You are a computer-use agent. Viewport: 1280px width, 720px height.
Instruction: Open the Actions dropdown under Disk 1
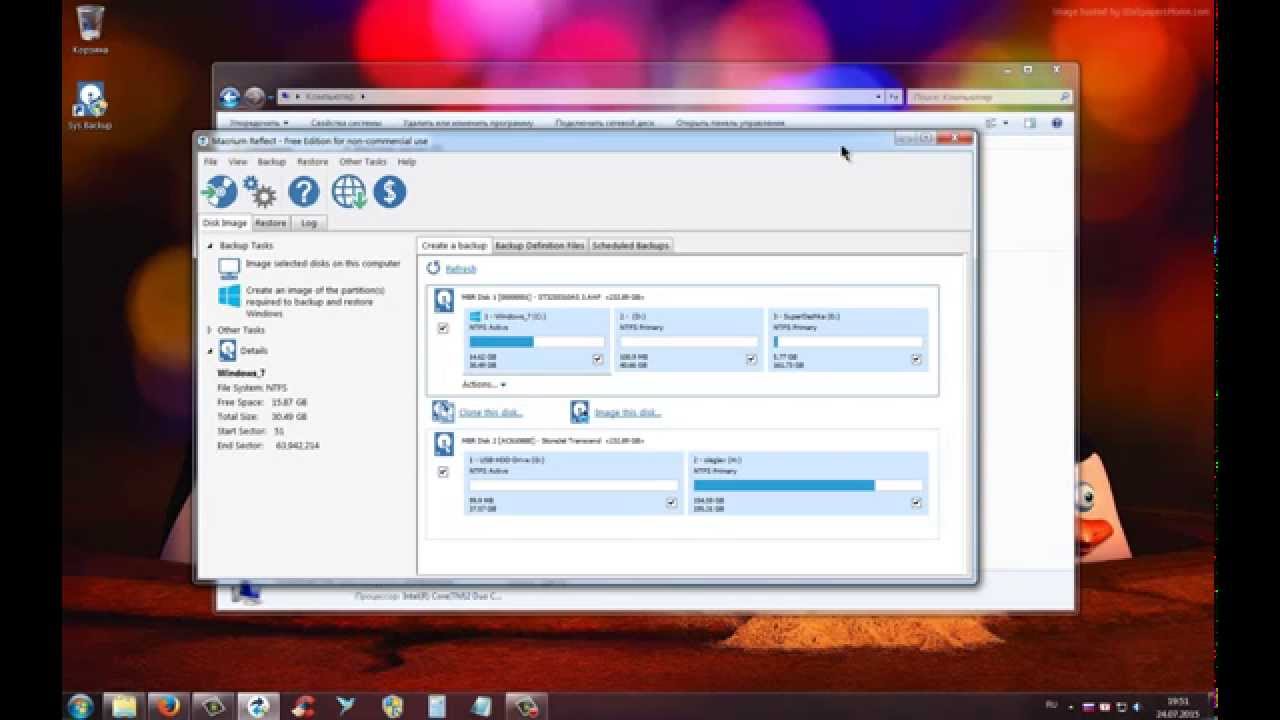(484, 384)
